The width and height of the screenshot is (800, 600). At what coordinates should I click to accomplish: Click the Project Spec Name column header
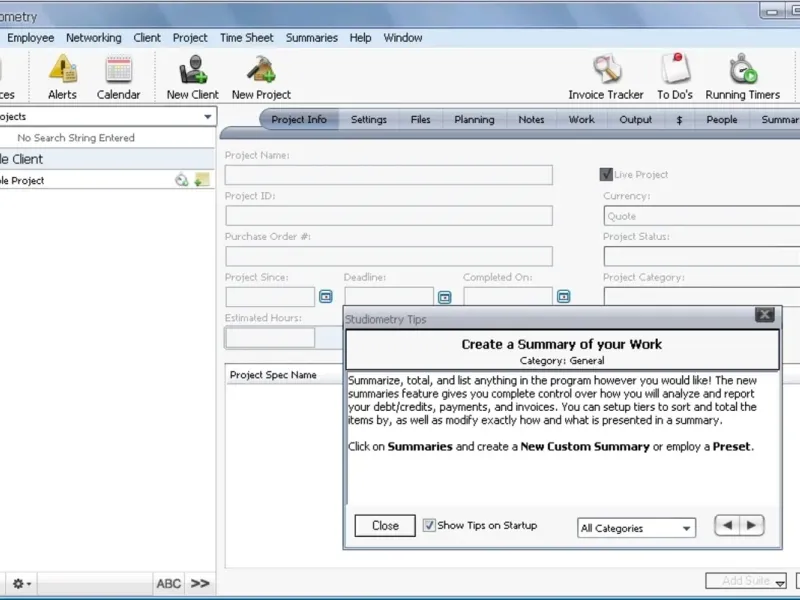tap(284, 374)
